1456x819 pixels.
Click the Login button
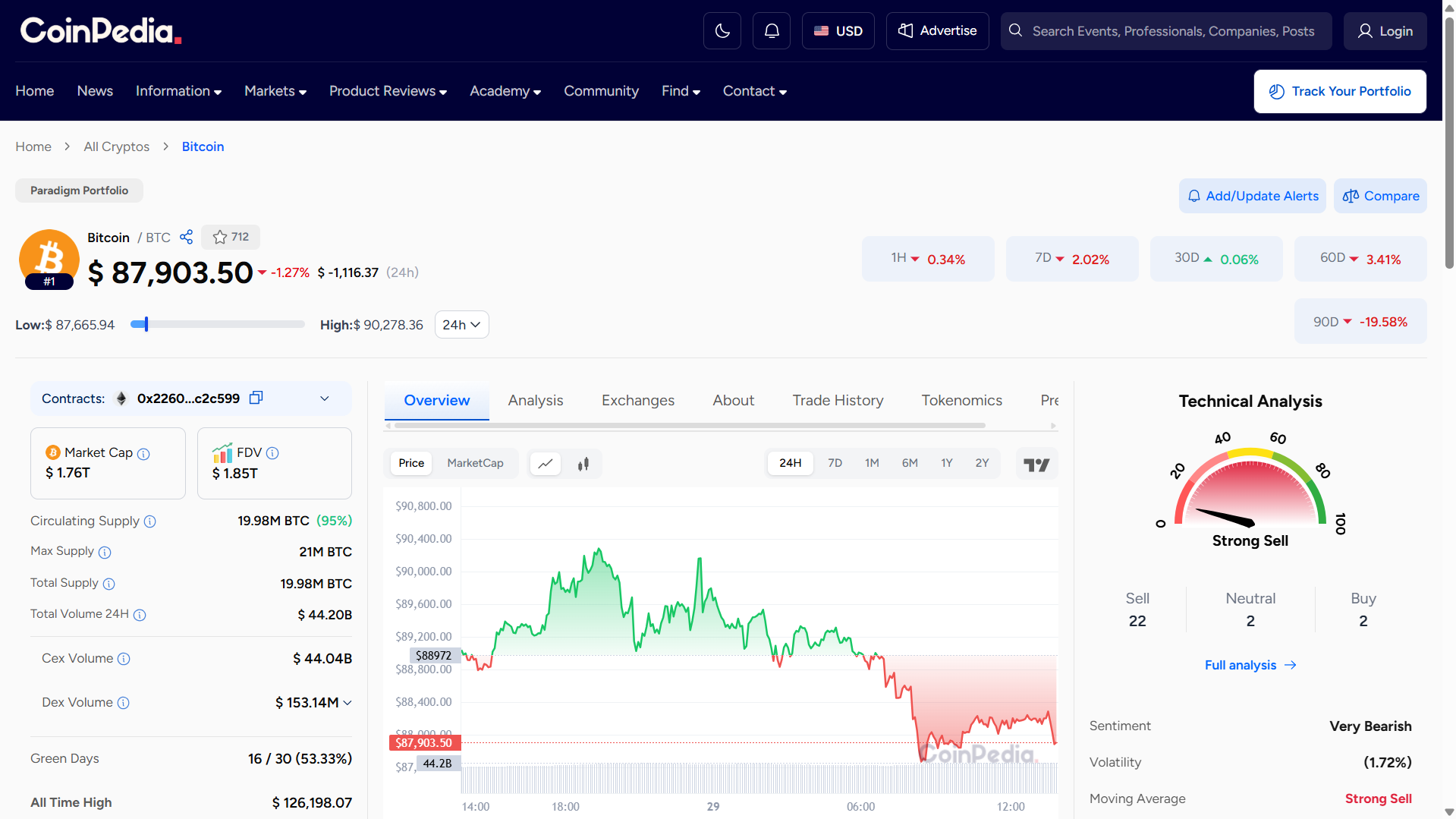(1385, 31)
